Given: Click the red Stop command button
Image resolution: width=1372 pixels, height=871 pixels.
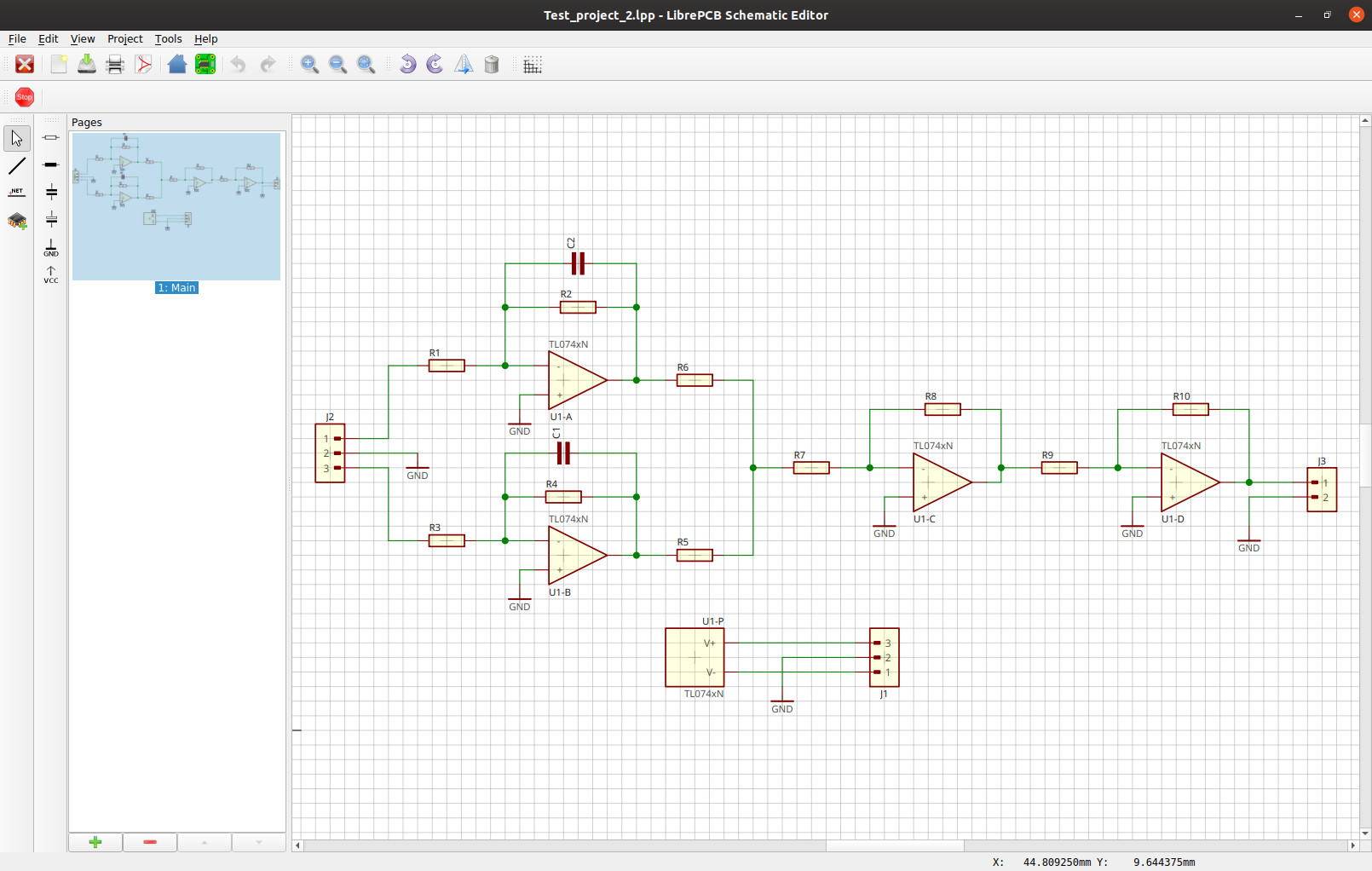Looking at the screenshot, I should pyautogui.click(x=25, y=97).
